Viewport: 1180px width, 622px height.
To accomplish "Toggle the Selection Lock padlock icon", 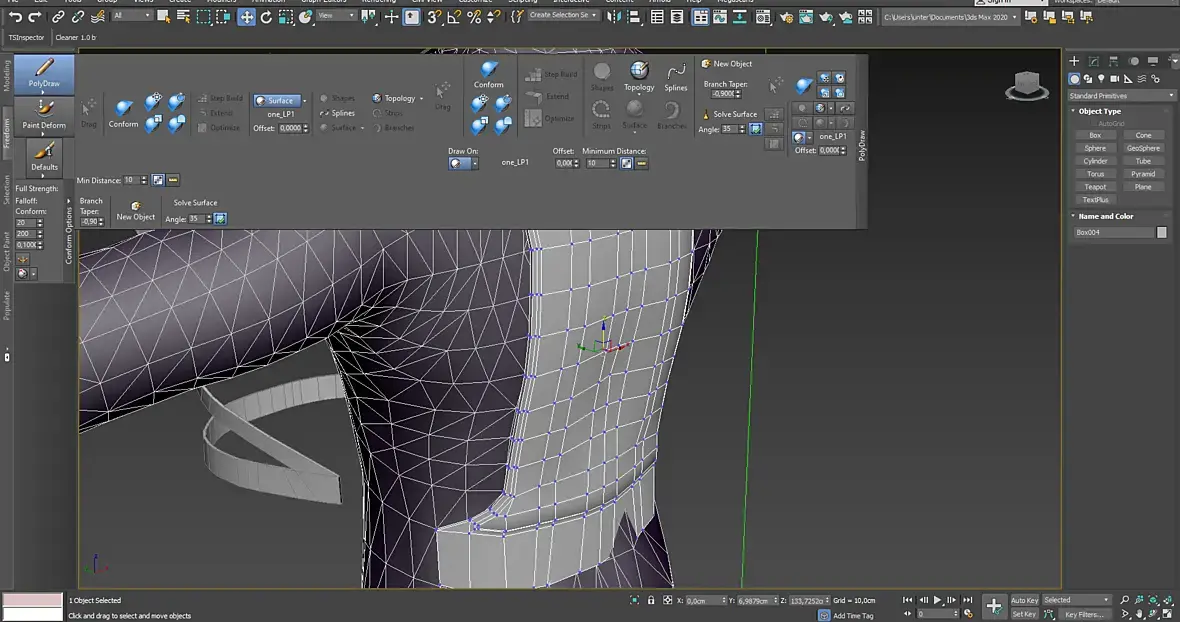I will click(651, 600).
